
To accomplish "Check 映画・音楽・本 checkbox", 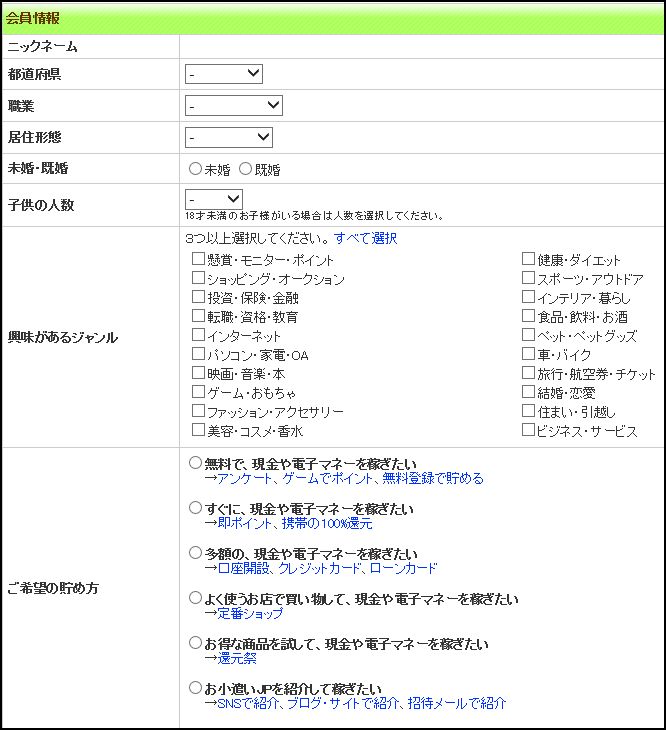I will tap(198, 373).
